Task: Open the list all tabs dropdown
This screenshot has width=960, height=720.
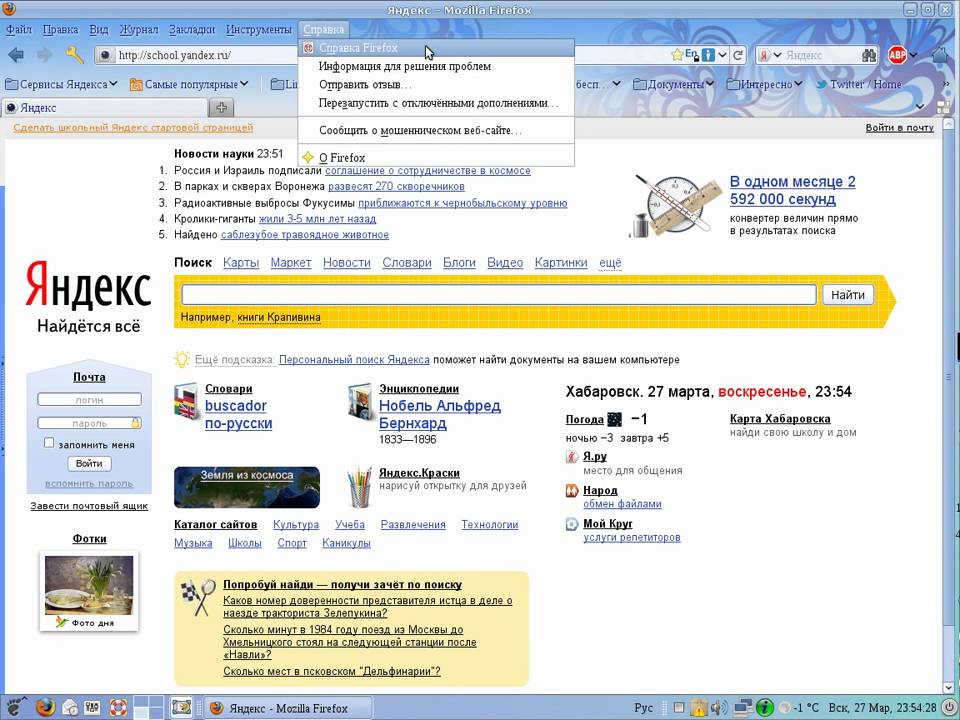Action: pyautogui.click(x=920, y=107)
